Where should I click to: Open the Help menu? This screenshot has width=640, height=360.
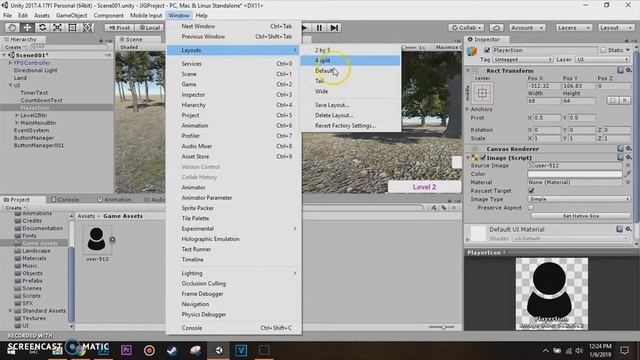pyautogui.click(x=202, y=16)
